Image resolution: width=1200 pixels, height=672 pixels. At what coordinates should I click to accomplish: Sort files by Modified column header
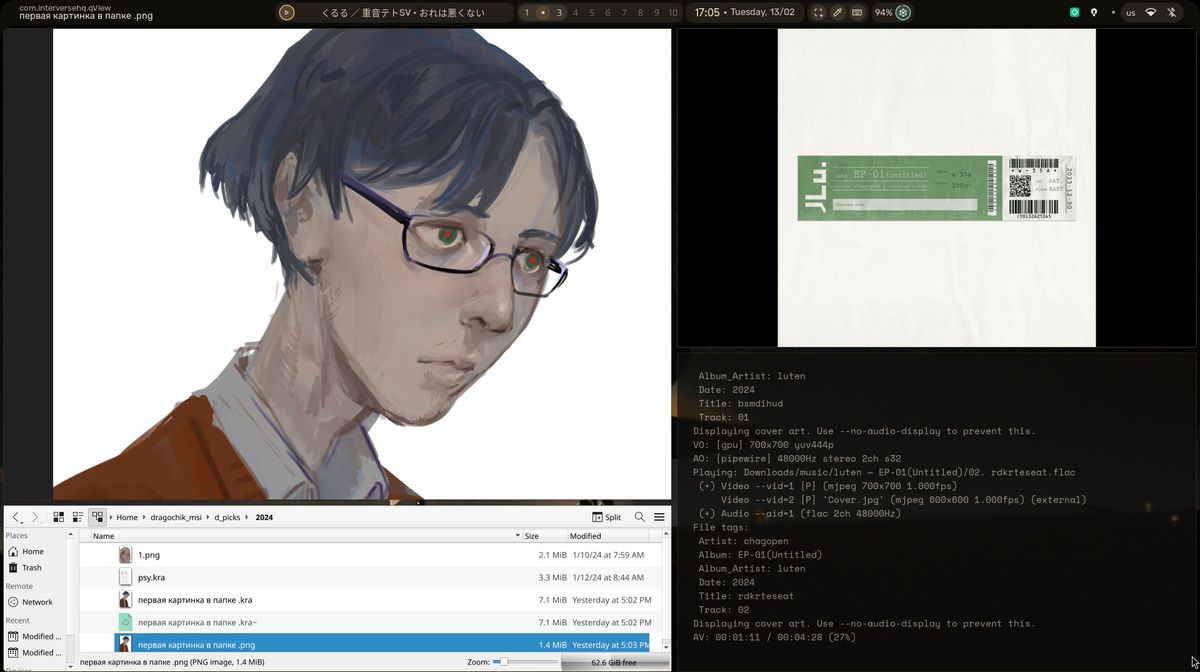[608, 536]
